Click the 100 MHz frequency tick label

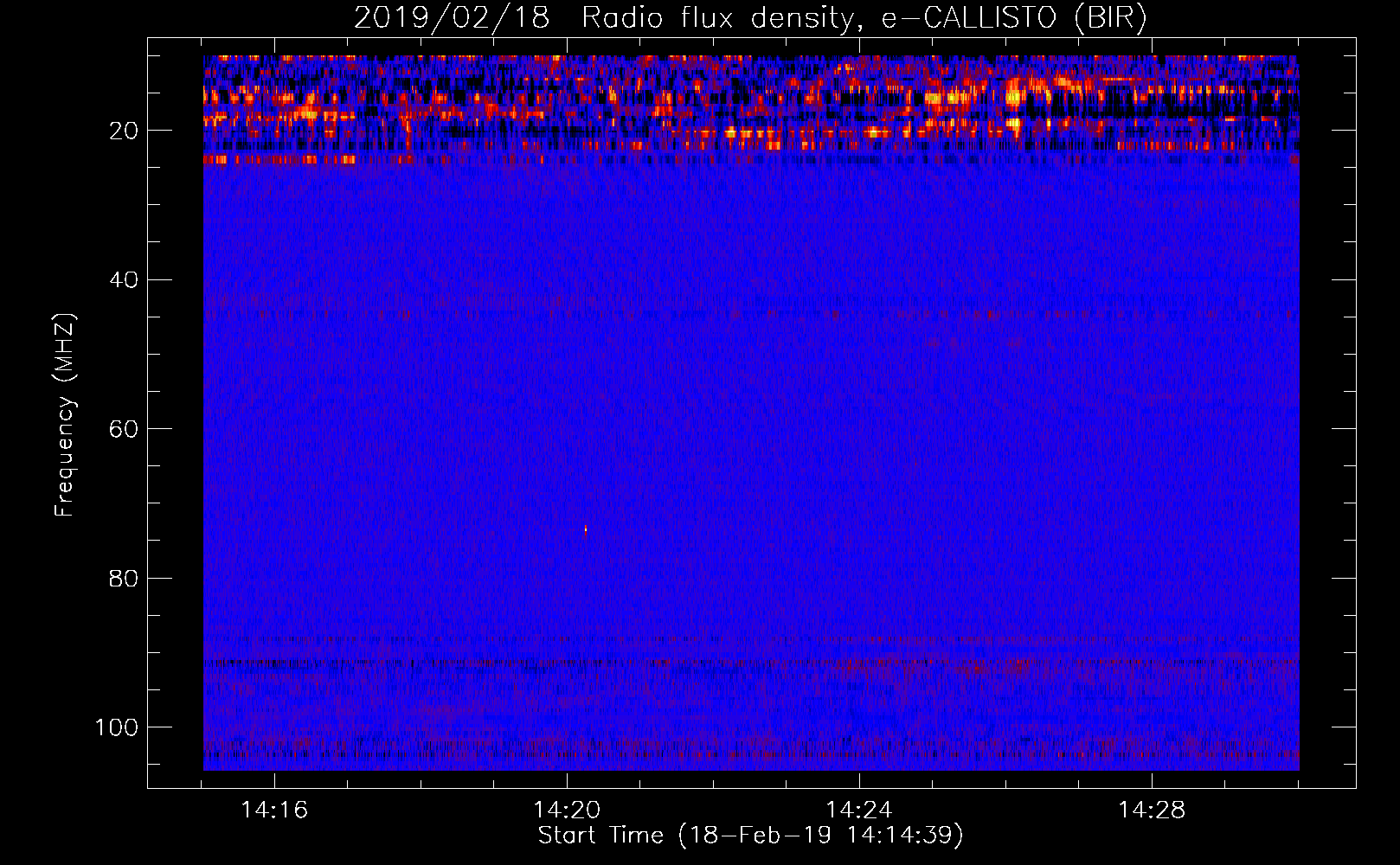[x=117, y=727]
